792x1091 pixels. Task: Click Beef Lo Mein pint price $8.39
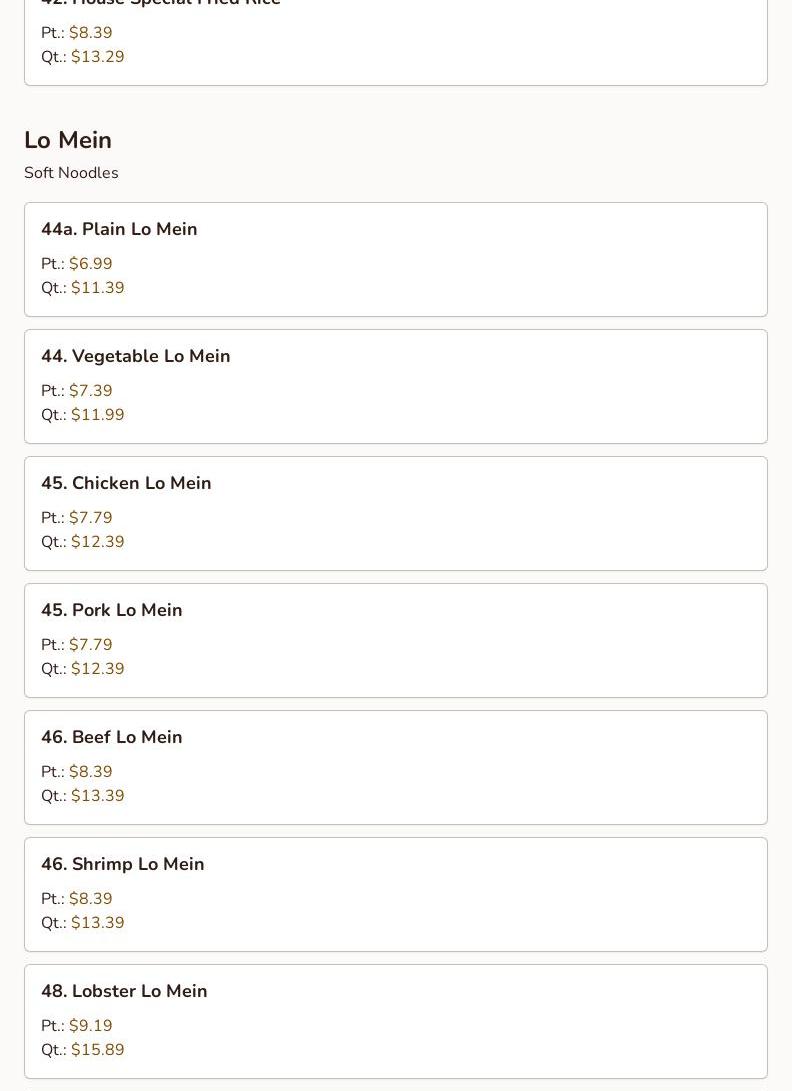click(90, 772)
